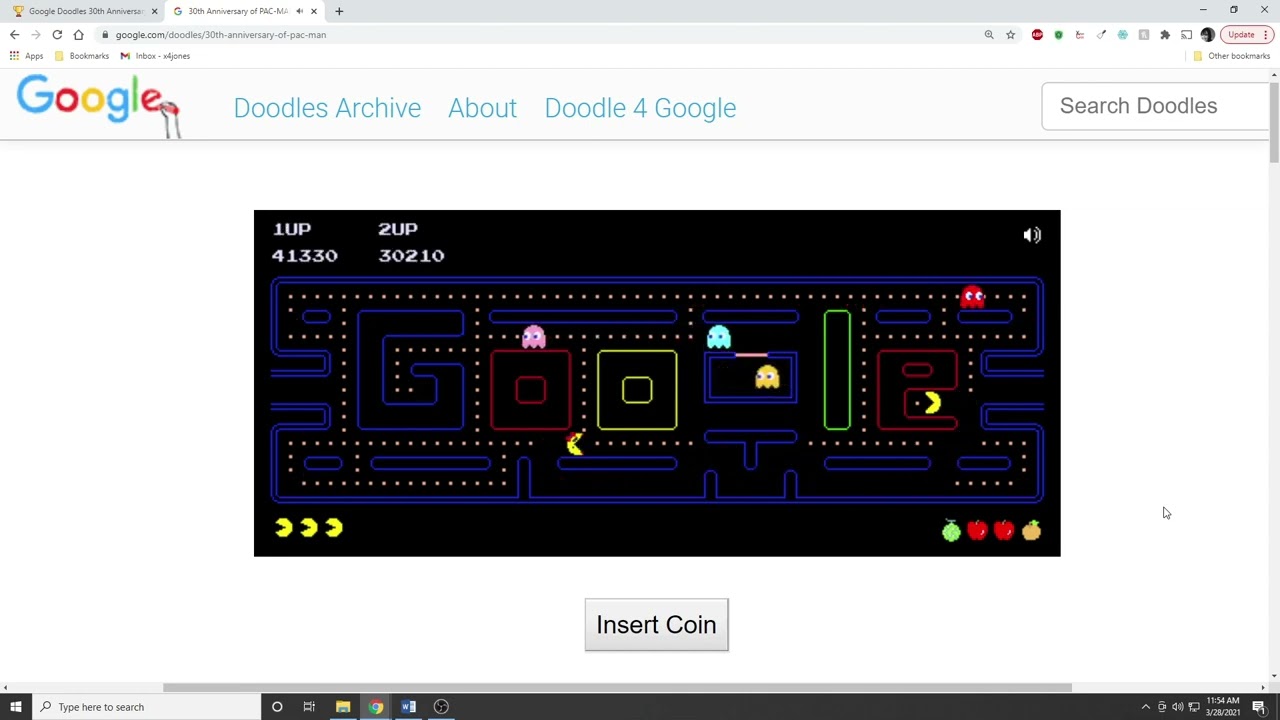Focus the Search Doodles field
The width and height of the screenshot is (1280, 720).
click(x=1155, y=106)
